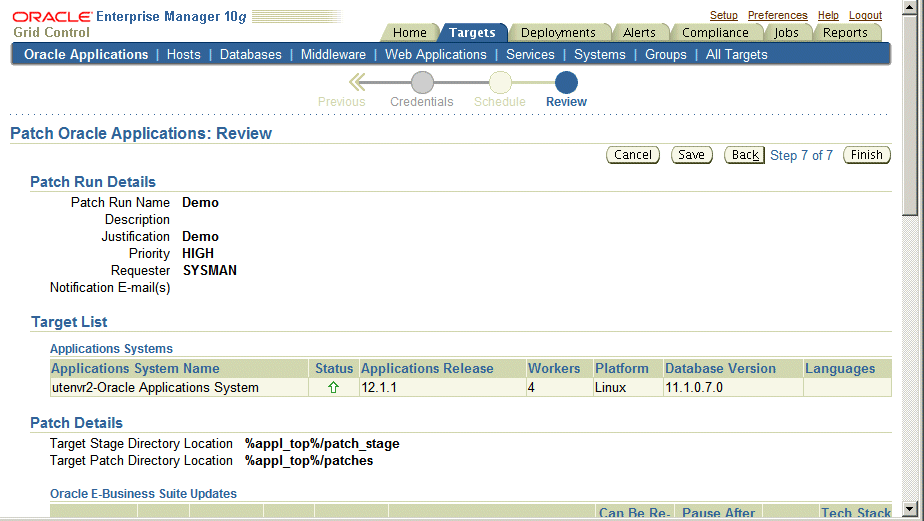The height and width of the screenshot is (521, 924).
Task: Click the scrollbar up arrow
Action: (x=910, y=6)
